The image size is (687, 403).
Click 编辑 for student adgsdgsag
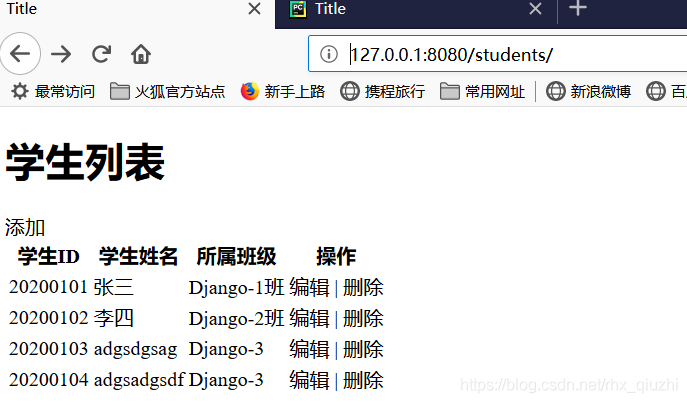tap(309, 349)
